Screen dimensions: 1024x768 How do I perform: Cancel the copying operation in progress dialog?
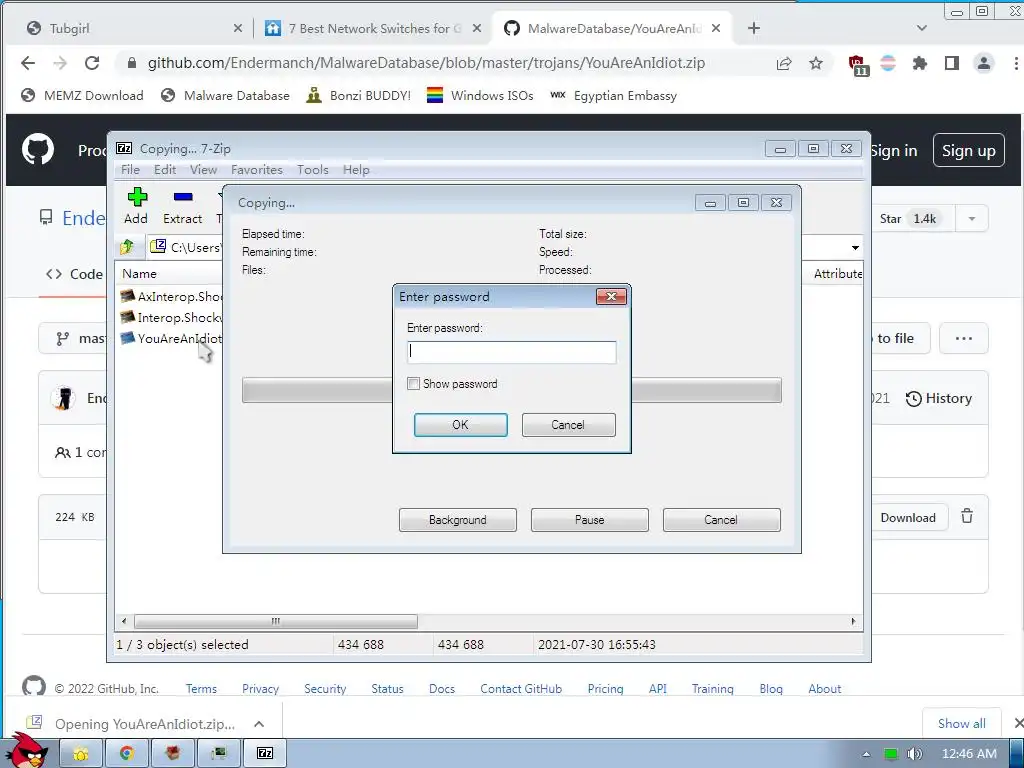coord(722,520)
